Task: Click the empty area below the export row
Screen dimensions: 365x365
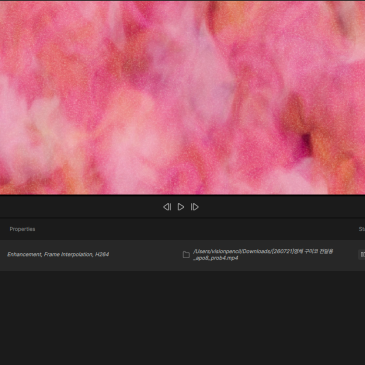Action: (x=182, y=318)
